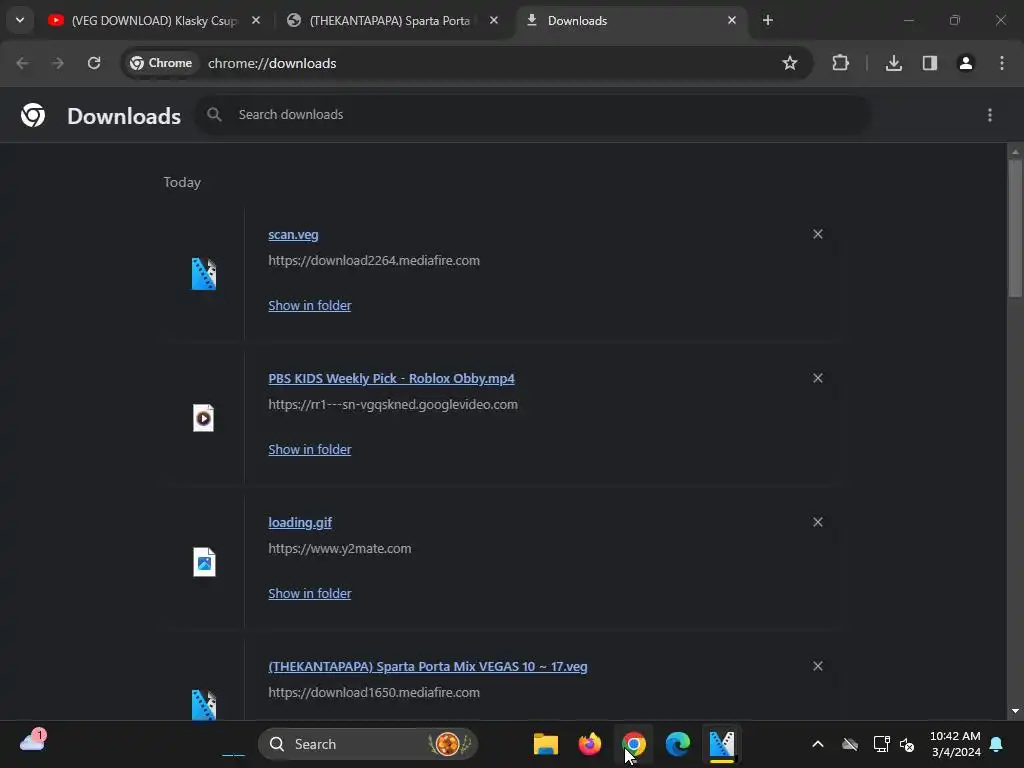Open the PBS KIDS Weekly Pick mp4 link
The height and width of the screenshot is (768, 1024).
point(391,379)
